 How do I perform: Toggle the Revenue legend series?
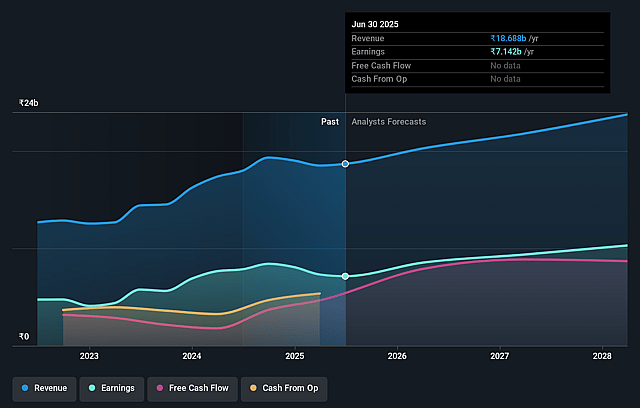coord(44,388)
